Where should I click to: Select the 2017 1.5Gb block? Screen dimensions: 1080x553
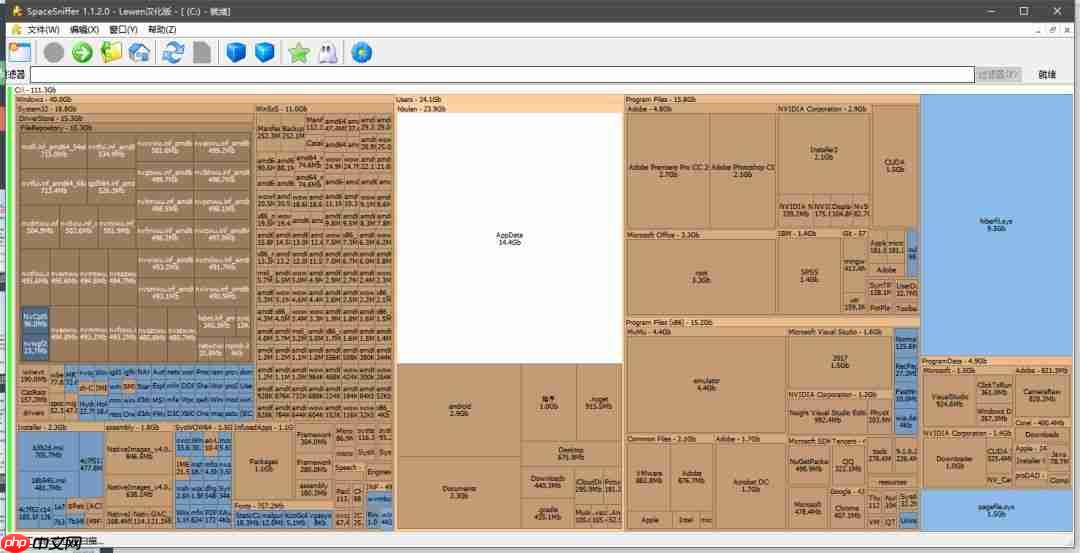click(840, 362)
